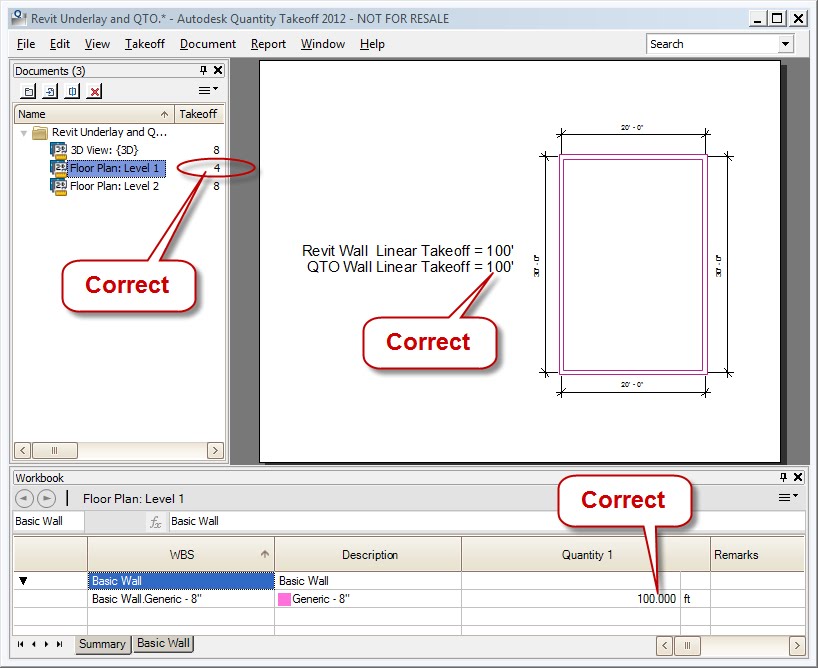Click the ft unit cell
Screen dimensions: 818x668
(695, 599)
